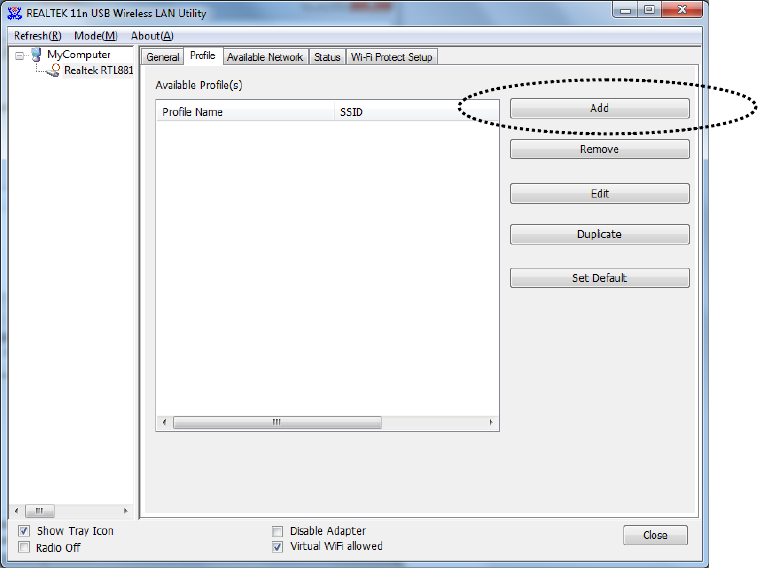This screenshot has height=568, width=758.
Task: Select the Realtek RTL881 adapter icon
Action: [53, 71]
